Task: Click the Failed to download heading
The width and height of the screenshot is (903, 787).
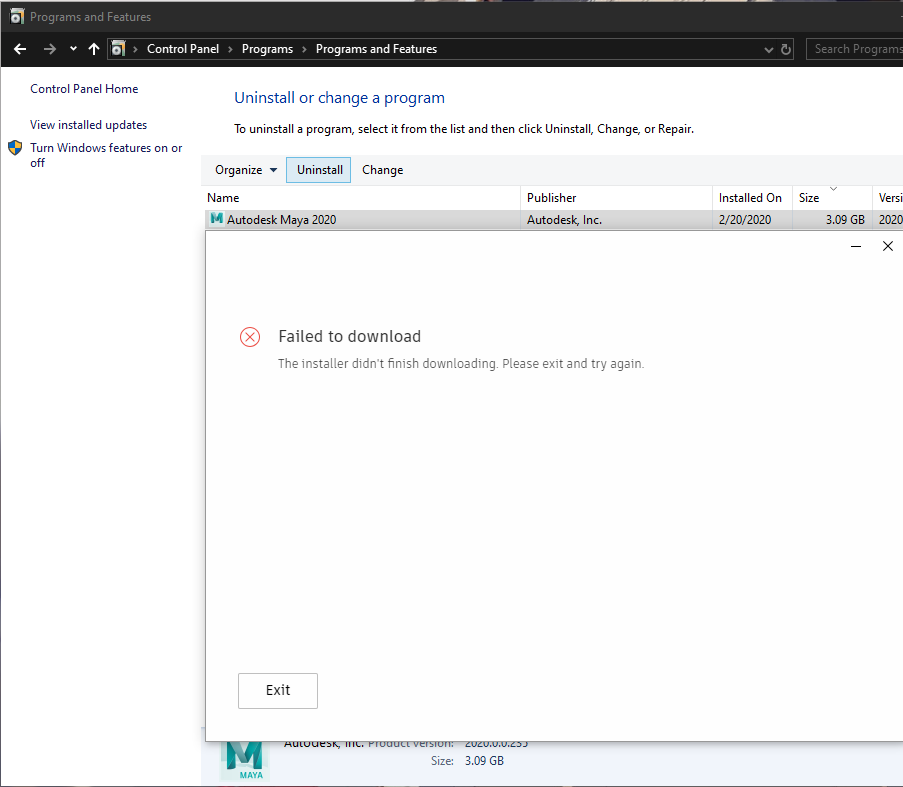Action: tap(350, 336)
